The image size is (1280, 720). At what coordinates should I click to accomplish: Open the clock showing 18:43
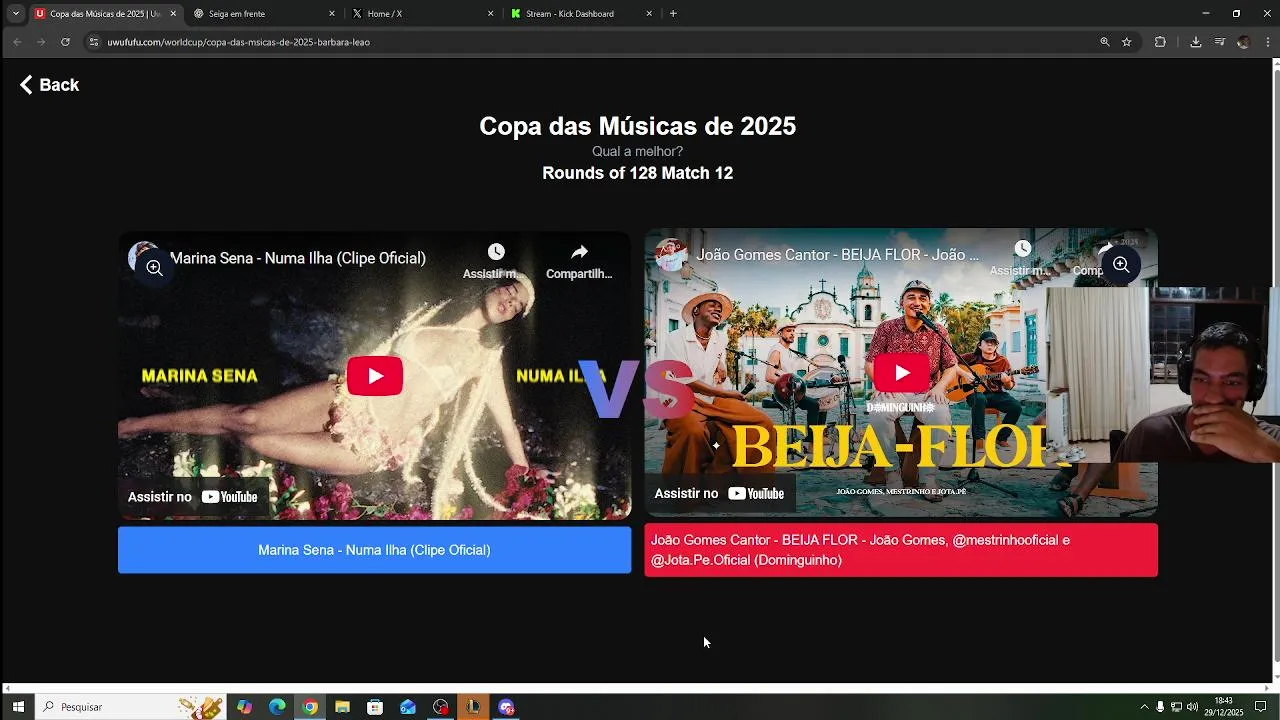(x=1223, y=707)
